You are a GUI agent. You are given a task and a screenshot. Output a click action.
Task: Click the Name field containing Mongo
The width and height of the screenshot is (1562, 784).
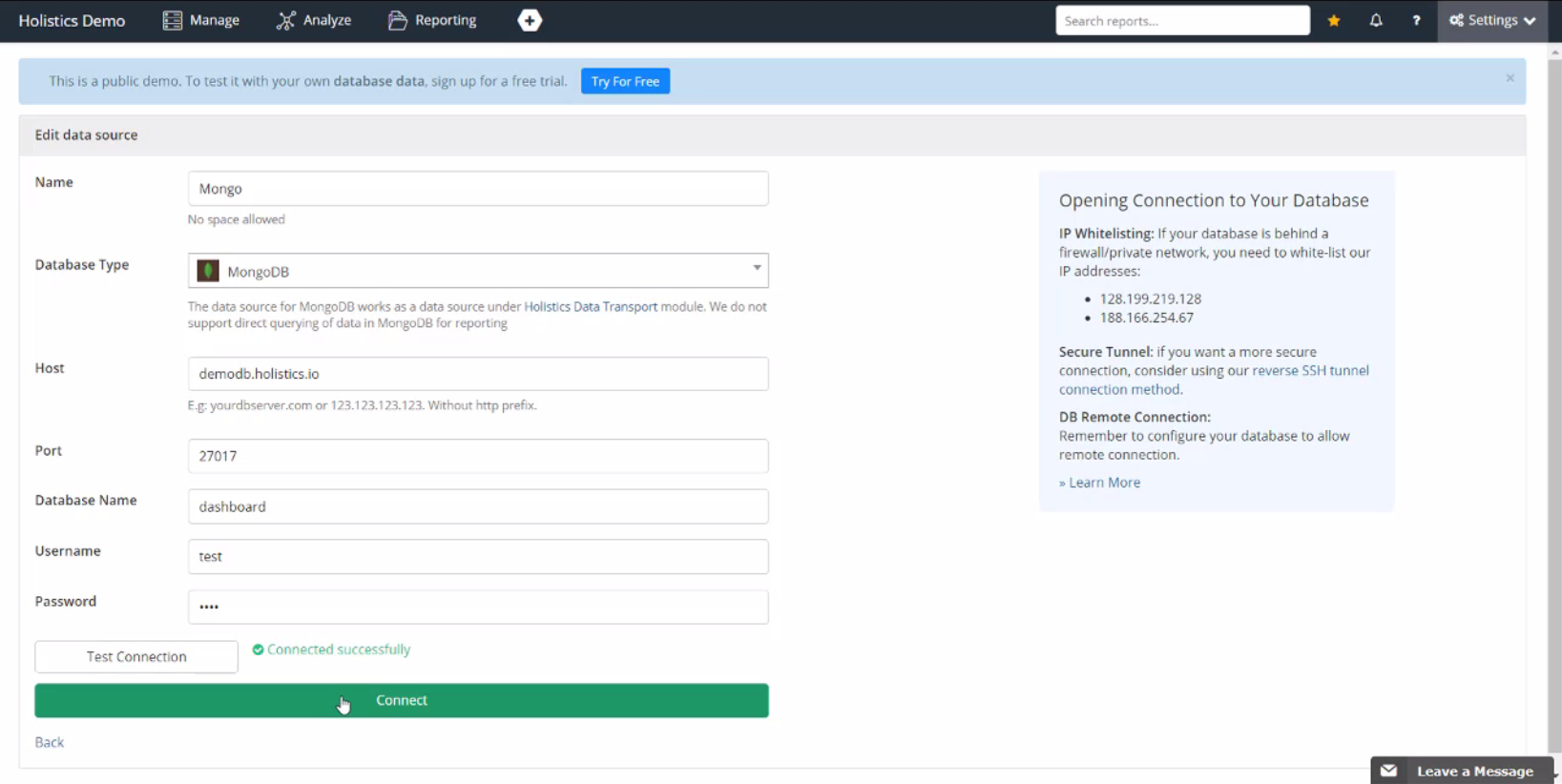click(478, 189)
